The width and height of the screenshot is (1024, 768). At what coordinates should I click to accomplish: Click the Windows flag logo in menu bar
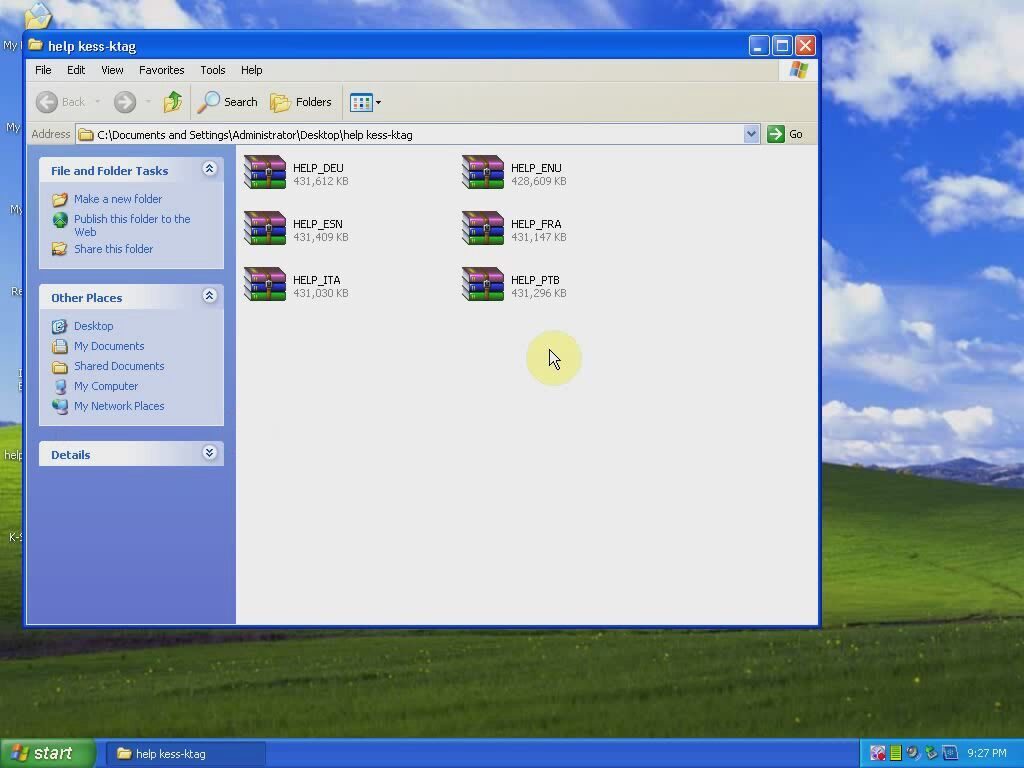[x=798, y=70]
